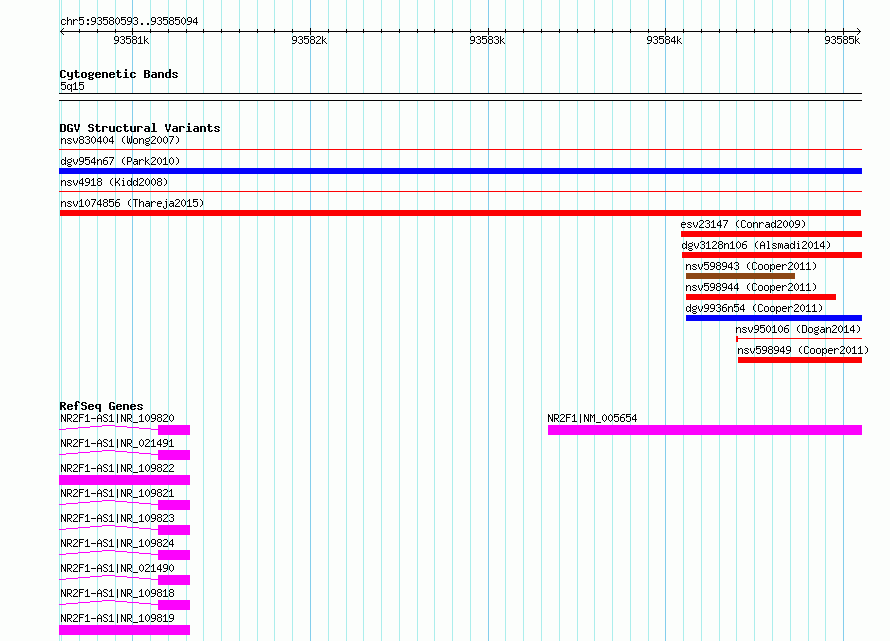The image size is (890, 641).
Task: Select the dgv954n67 (Park2010) blue variant bar
Action: (x=460, y=171)
